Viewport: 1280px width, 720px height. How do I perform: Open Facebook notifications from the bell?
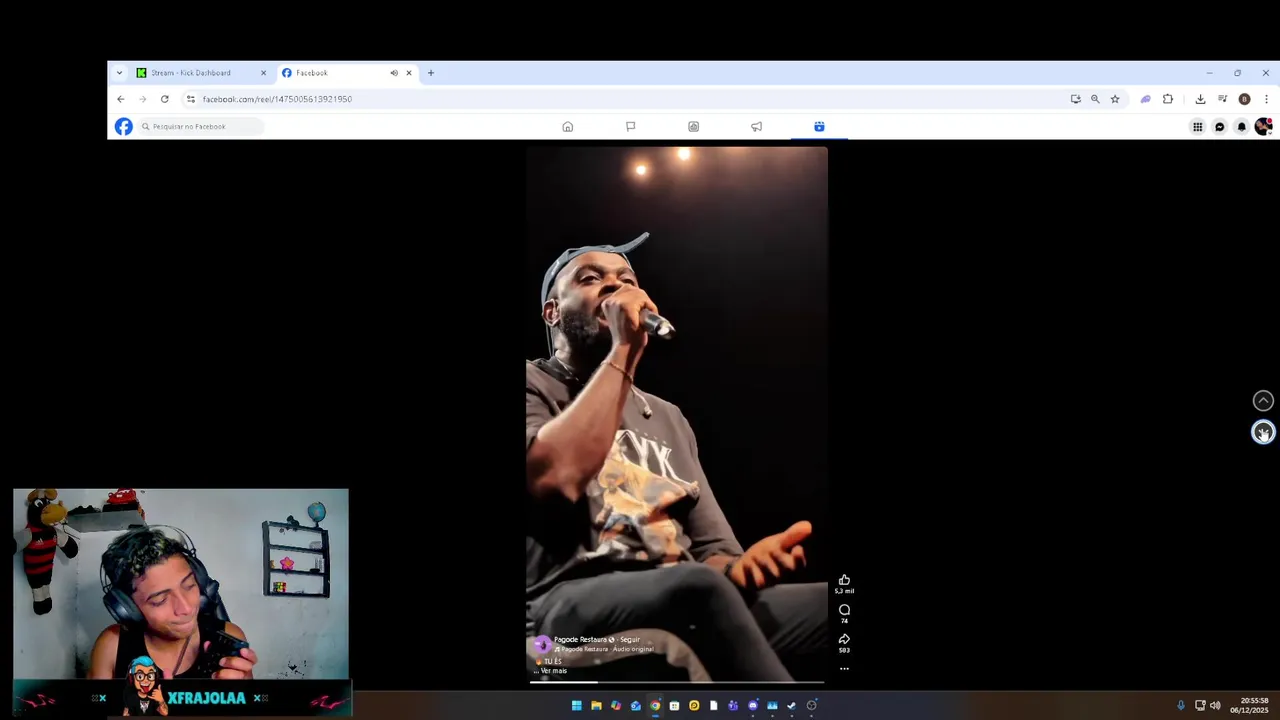pos(1241,126)
